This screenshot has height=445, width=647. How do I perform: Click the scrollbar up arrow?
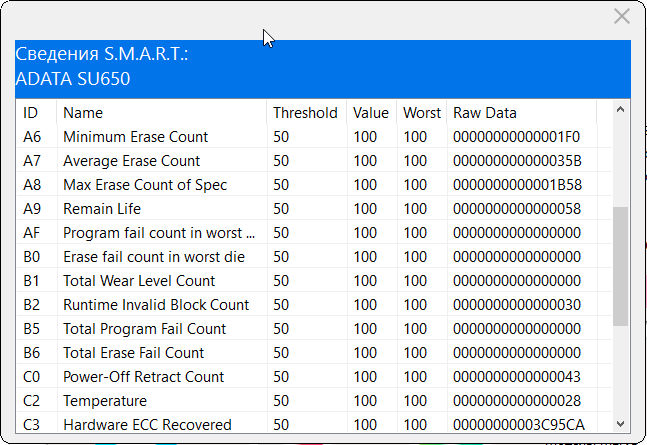[x=620, y=110]
